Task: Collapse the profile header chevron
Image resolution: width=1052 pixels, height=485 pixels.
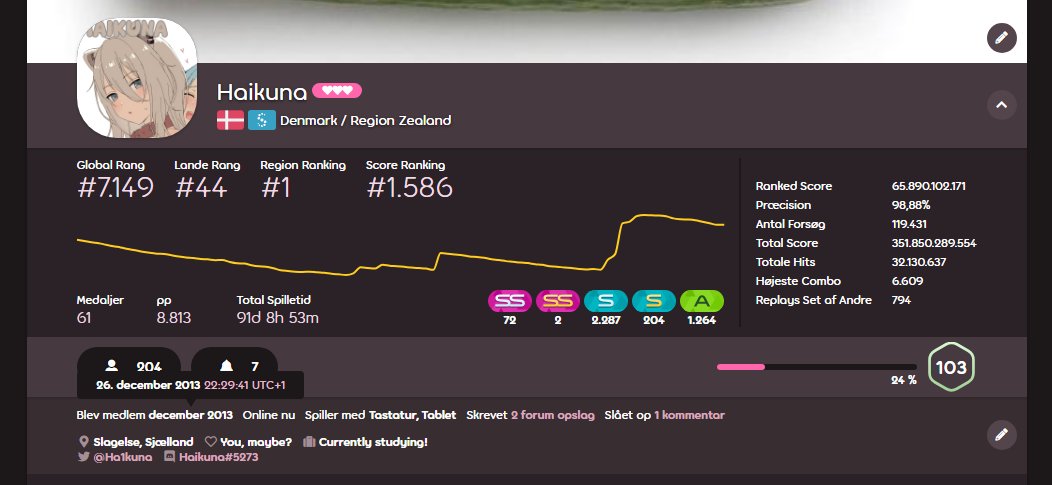Action: 1001,105
